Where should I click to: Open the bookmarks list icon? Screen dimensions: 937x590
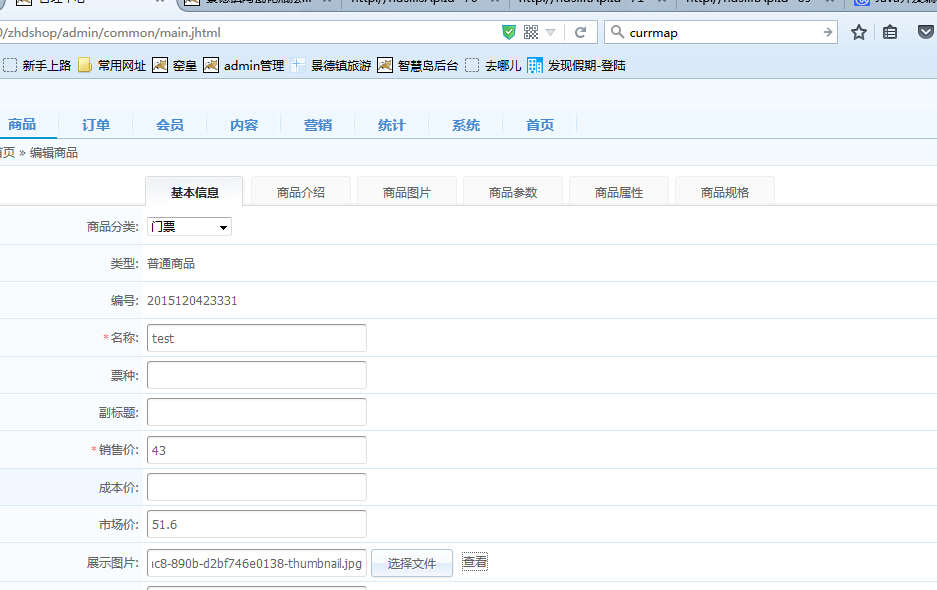[x=890, y=32]
